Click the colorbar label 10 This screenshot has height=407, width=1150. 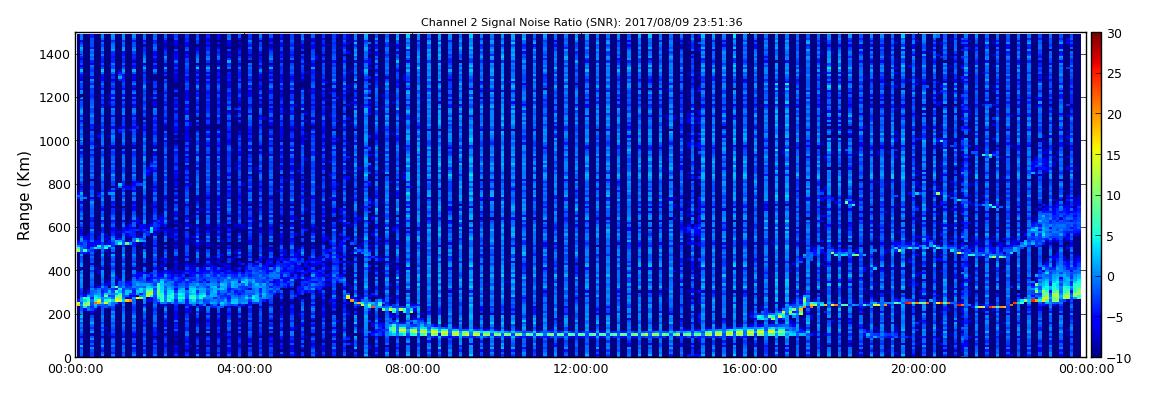(x=1114, y=196)
